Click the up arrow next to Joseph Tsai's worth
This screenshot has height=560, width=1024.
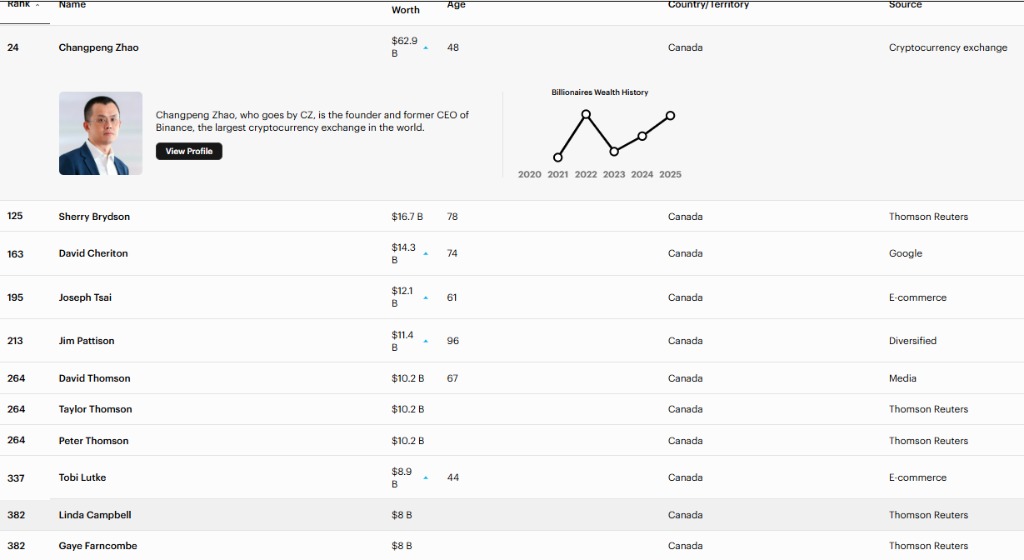(x=426, y=298)
